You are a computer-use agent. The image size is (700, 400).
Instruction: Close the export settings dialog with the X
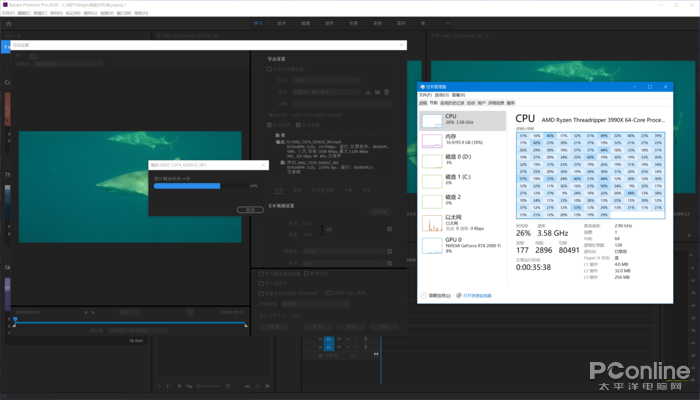coord(401,45)
